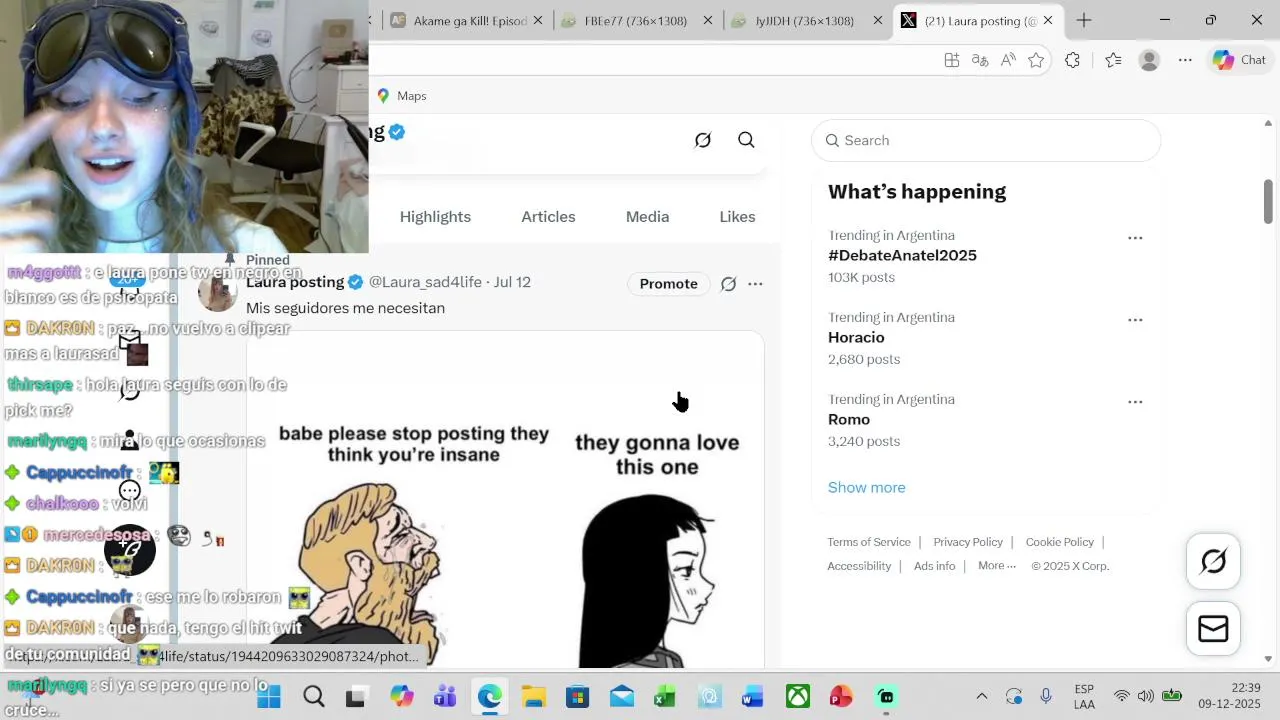Switch to the Media profile tab

pos(647,217)
